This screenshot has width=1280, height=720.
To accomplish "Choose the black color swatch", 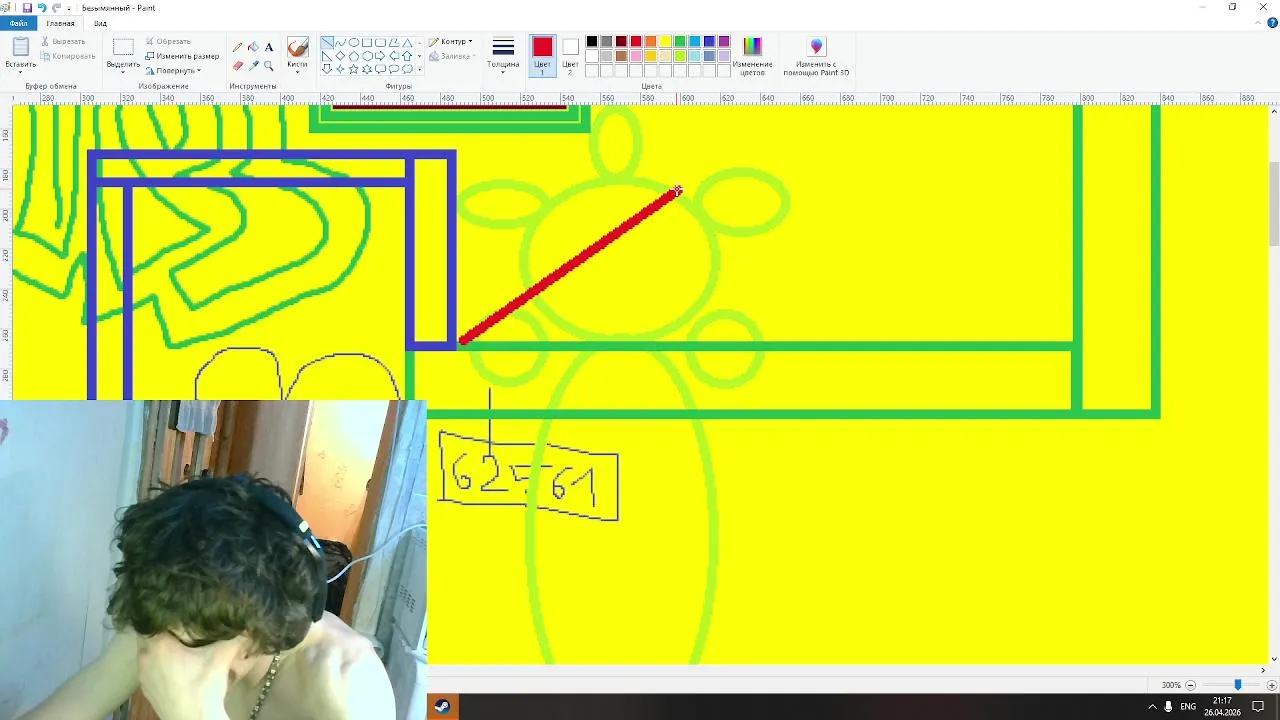I will pos(592,42).
